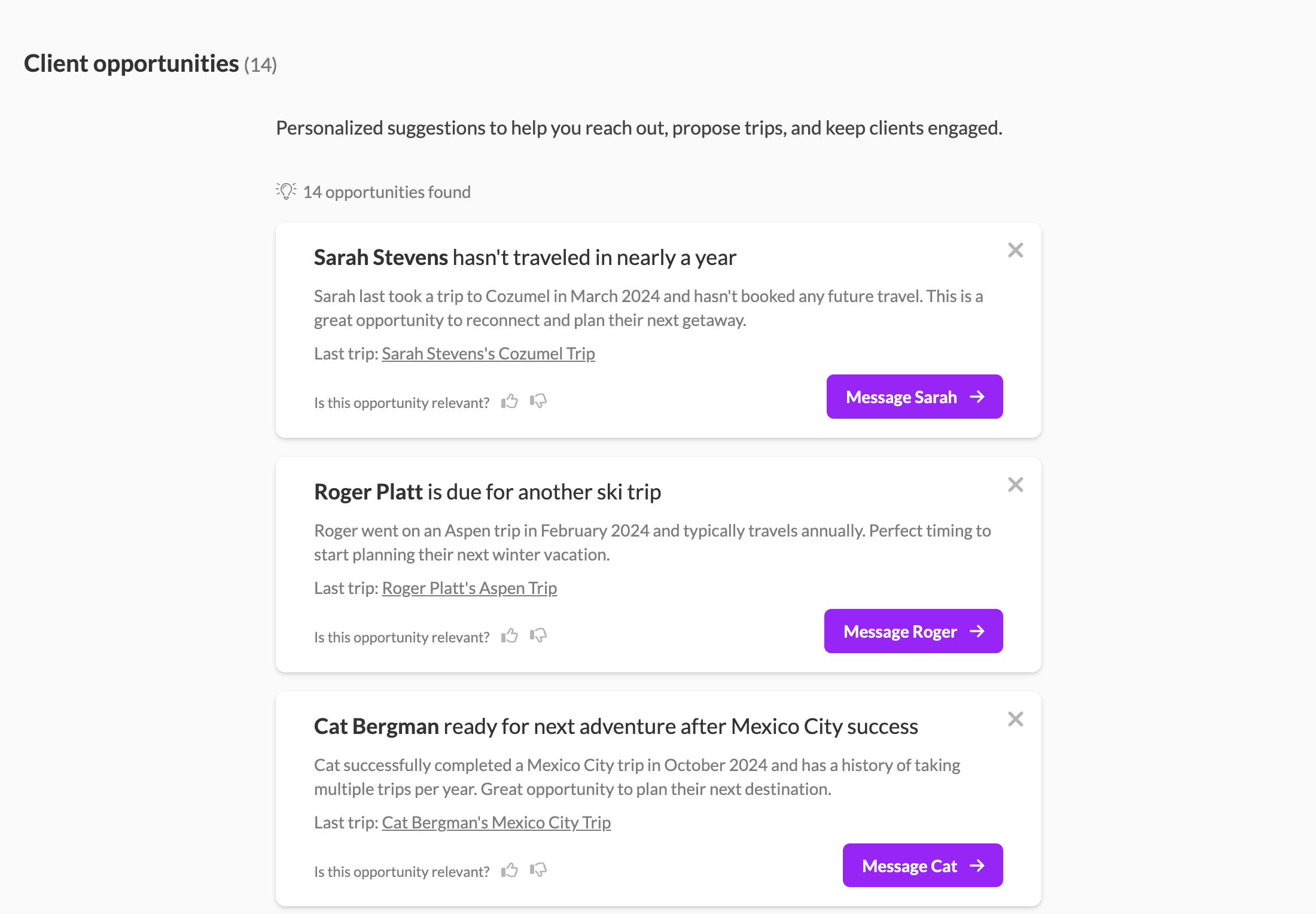Thumbs up Roger Platt opportunity
Image resolution: width=1316 pixels, height=914 pixels.
(x=510, y=636)
